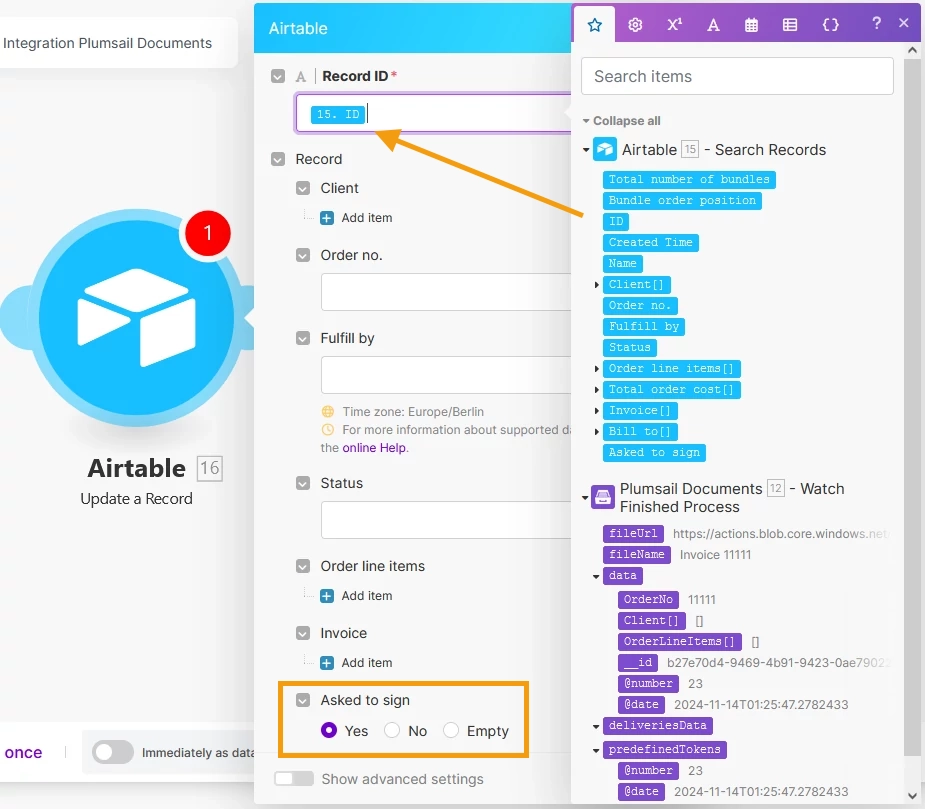925x809 pixels.
Task: Open the starred items tab
Action: pos(595,25)
